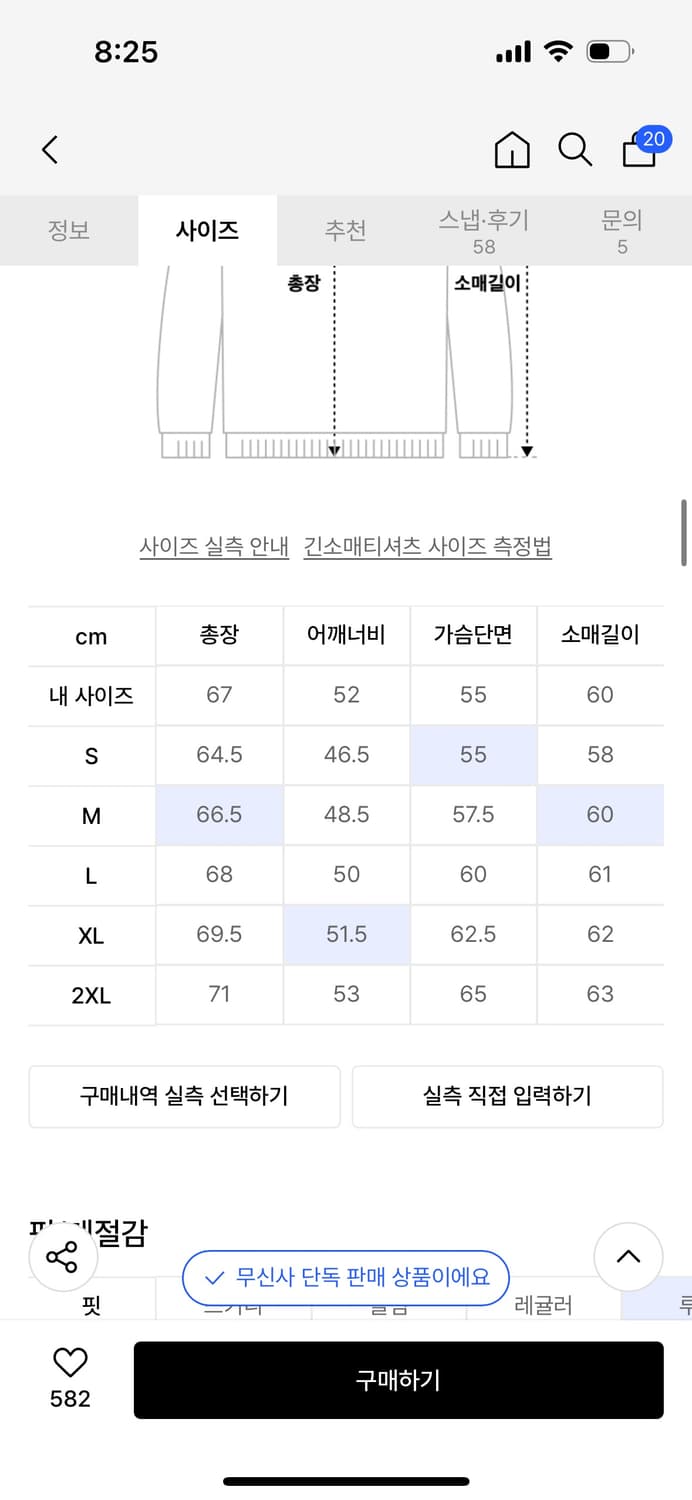
Task: Select the M size row label
Action: pos(91,816)
